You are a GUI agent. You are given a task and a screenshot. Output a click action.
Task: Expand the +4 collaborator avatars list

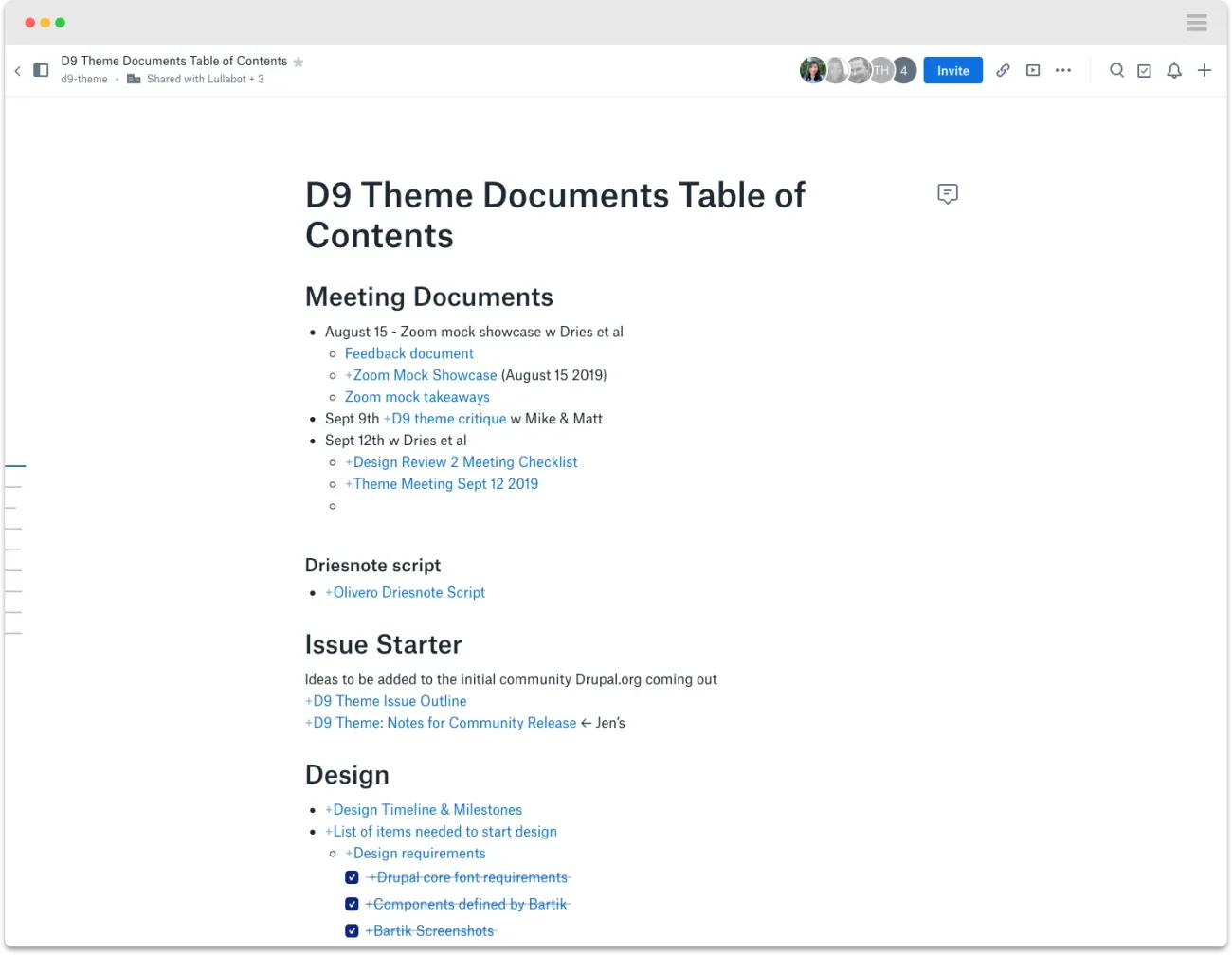tap(902, 70)
